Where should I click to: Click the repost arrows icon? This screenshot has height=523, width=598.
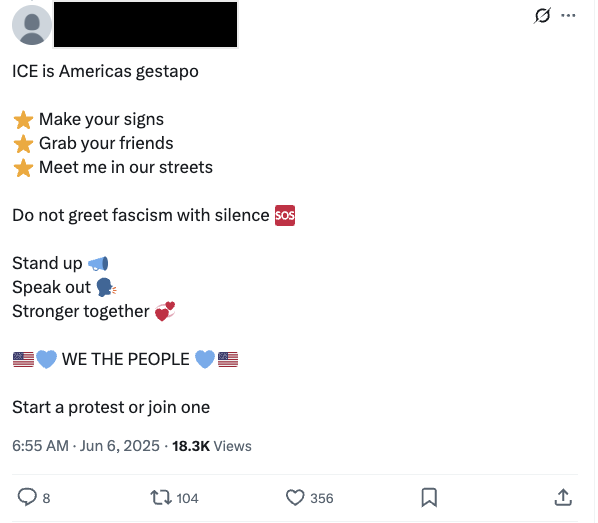point(161,497)
